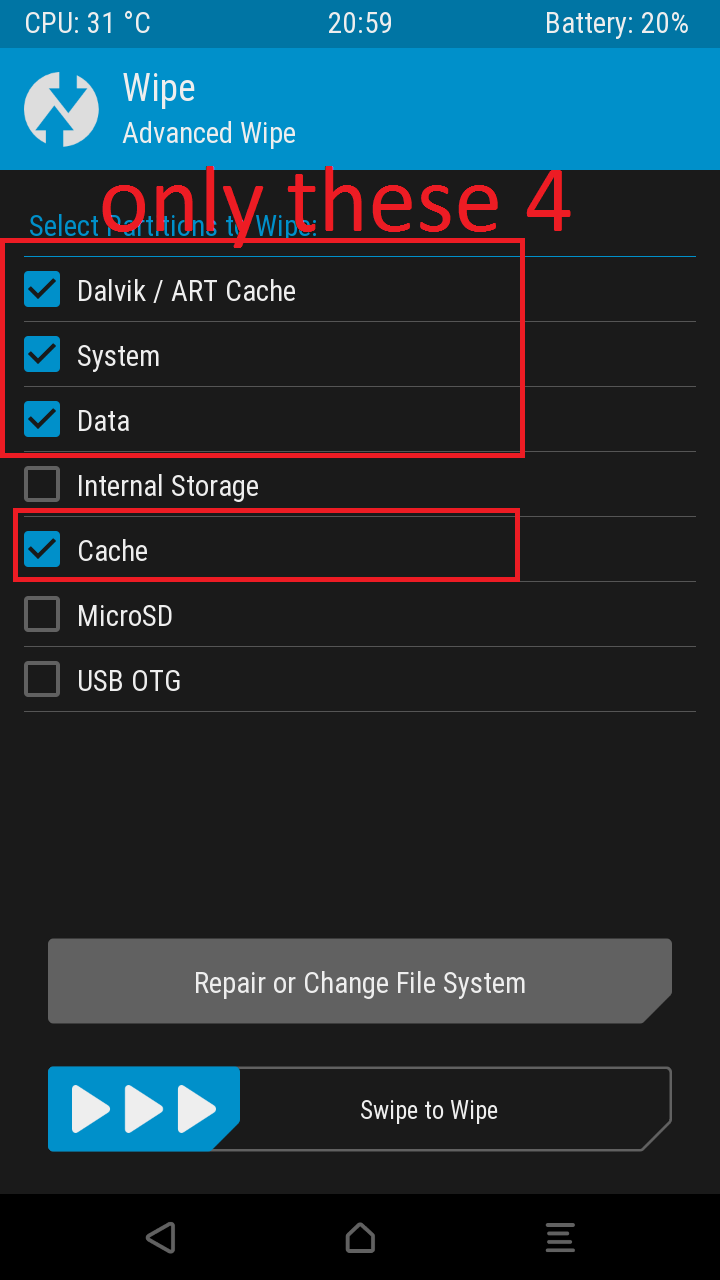Select the MicroSD checkbox
Viewport: 720px width, 1280px height.
pyautogui.click(x=42, y=615)
